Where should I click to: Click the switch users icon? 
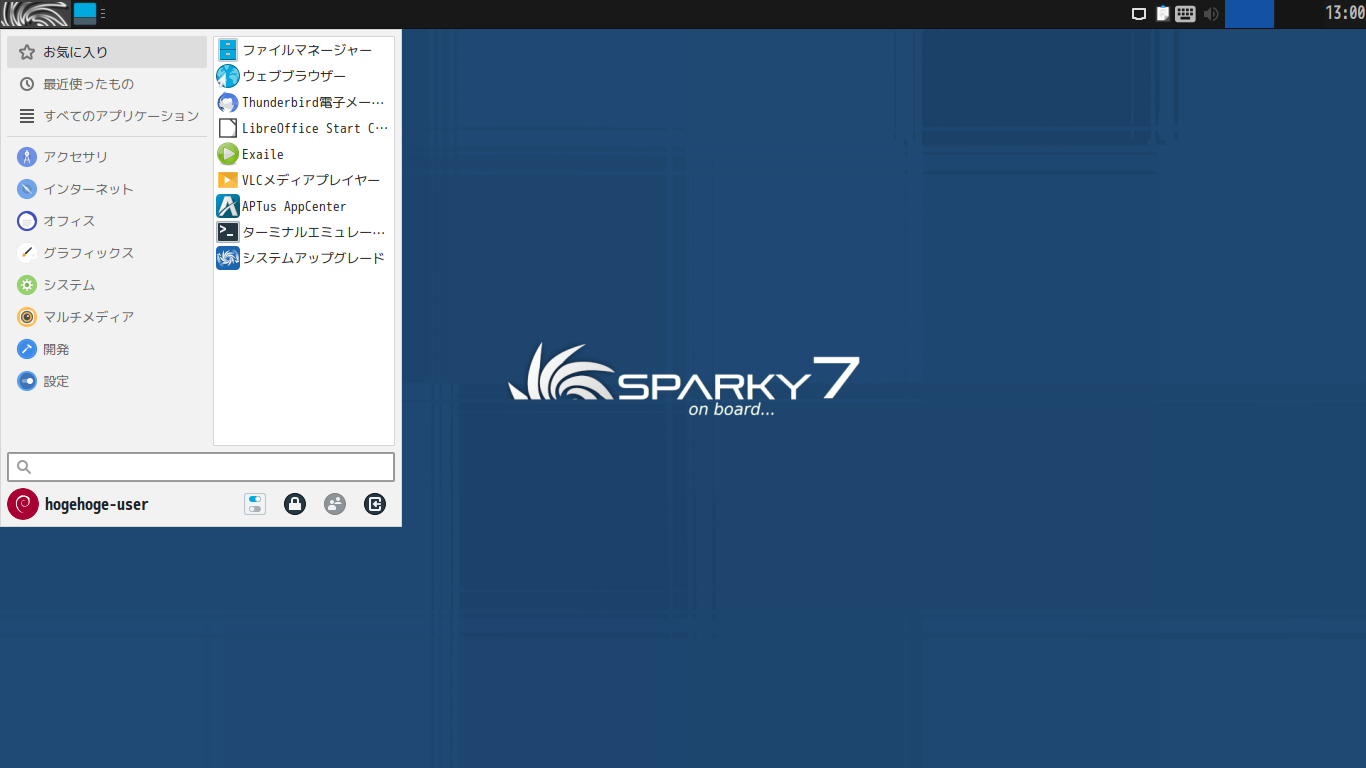[x=335, y=504]
